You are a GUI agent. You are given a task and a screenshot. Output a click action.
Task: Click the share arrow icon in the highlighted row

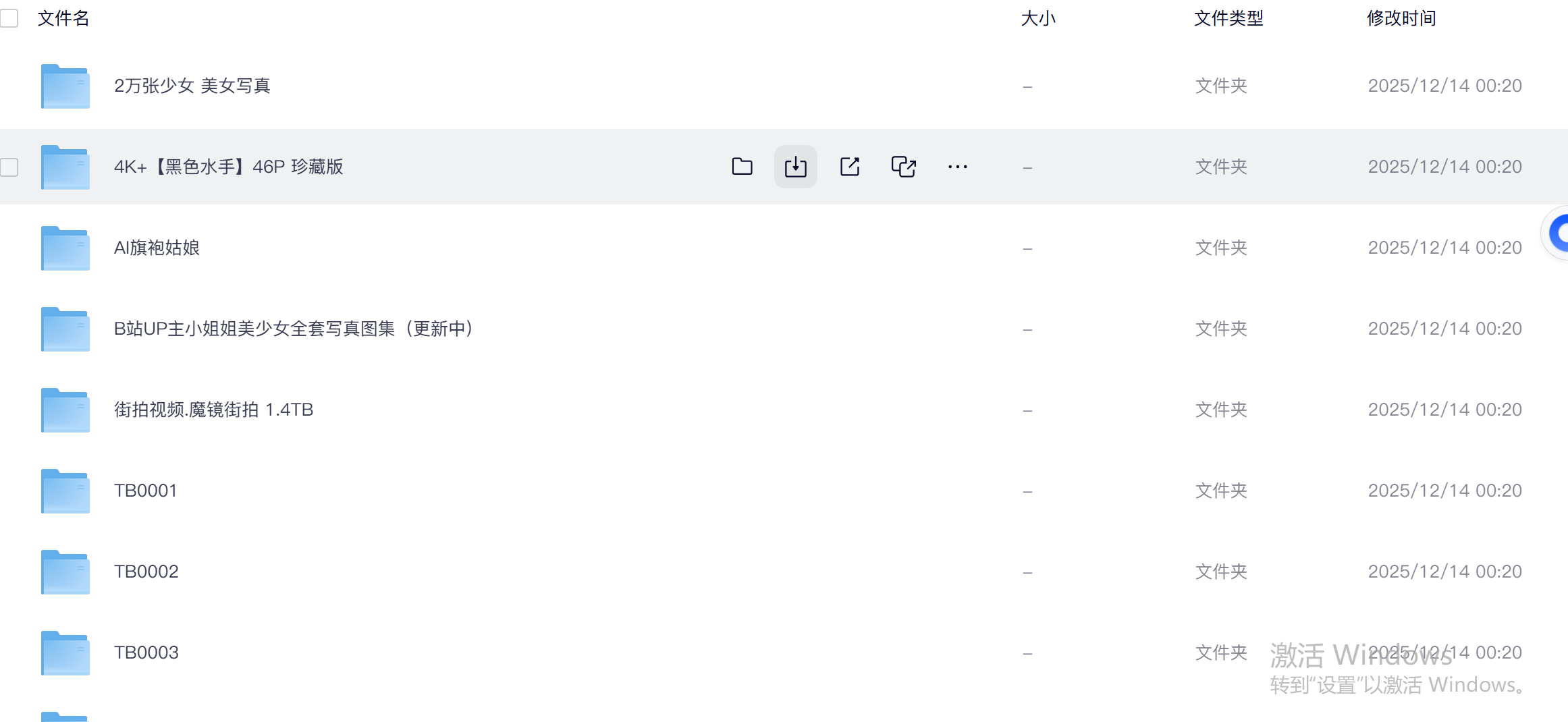pos(849,167)
